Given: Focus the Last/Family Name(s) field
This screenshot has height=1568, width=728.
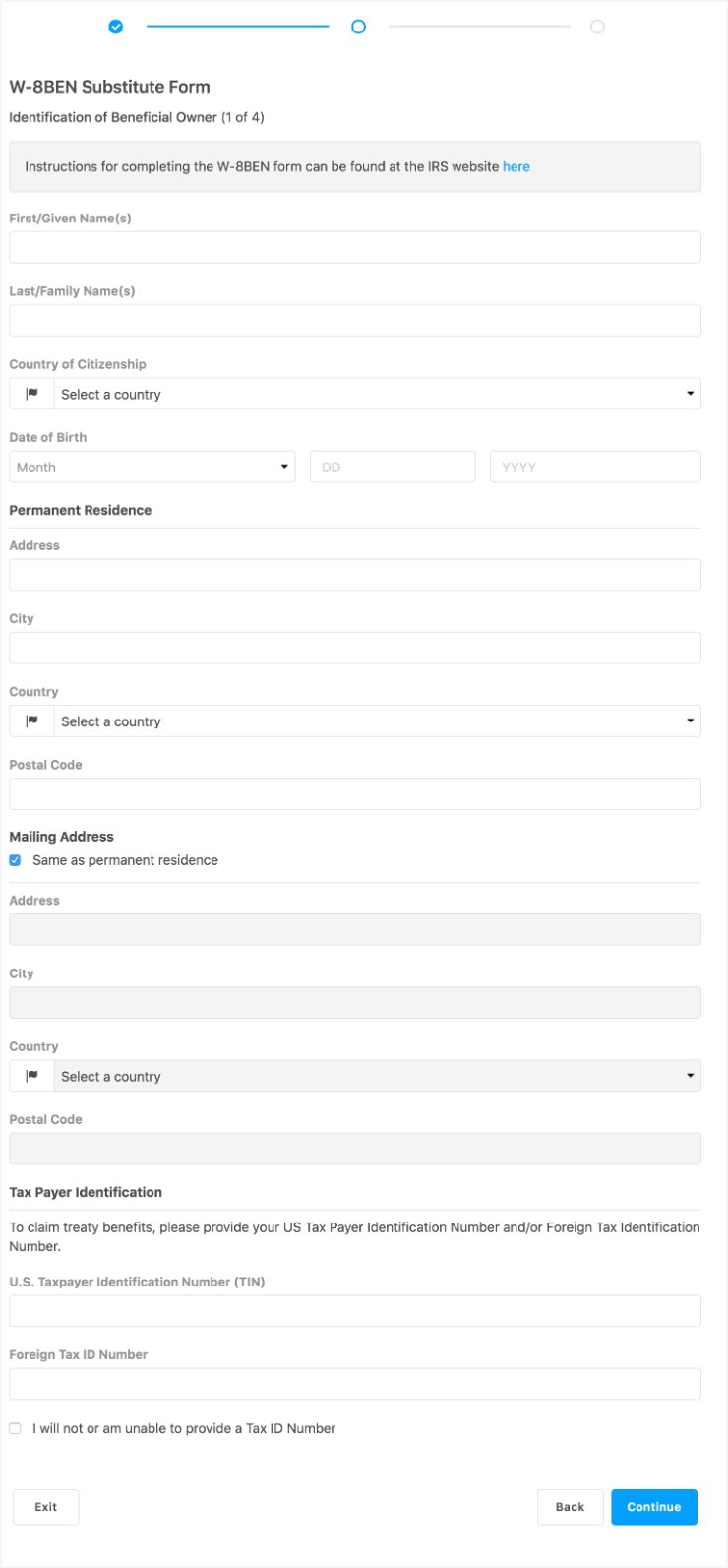Looking at the screenshot, I should pyautogui.click(x=355, y=321).
